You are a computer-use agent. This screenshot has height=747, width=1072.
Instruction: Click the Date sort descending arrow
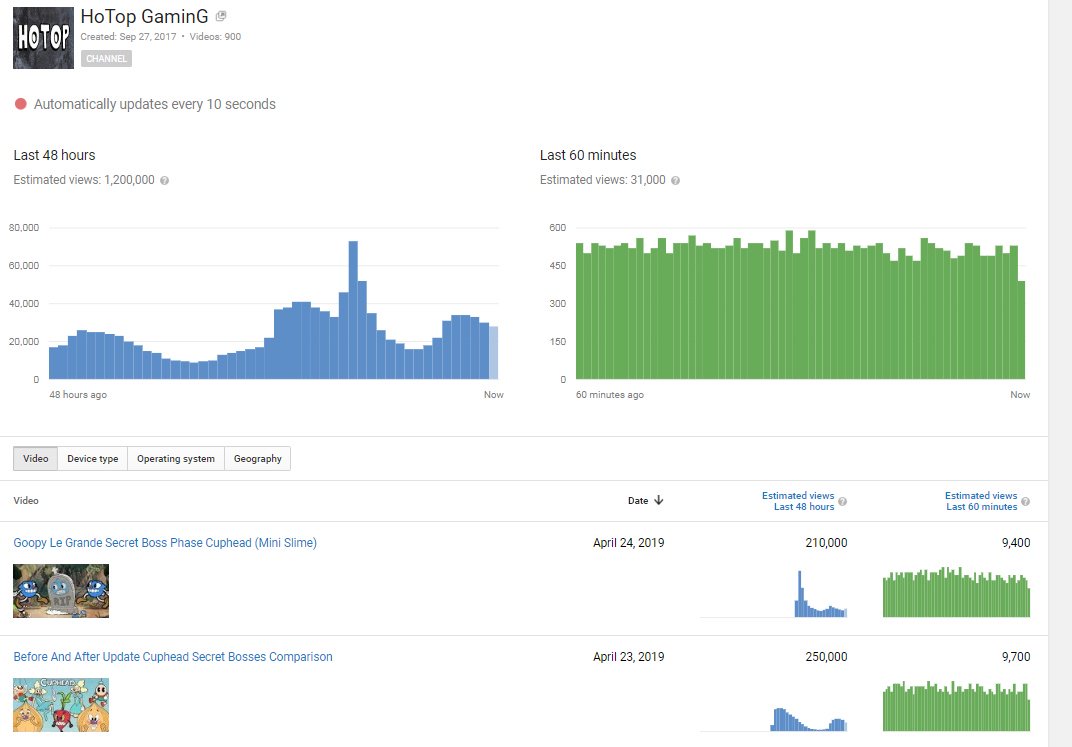tap(658, 500)
